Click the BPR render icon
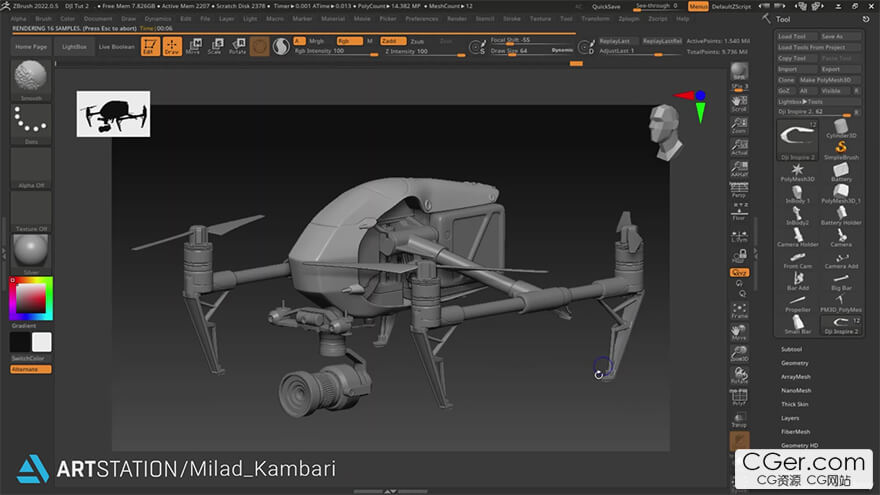This screenshot has height=495, width=880. coord(739,71)
